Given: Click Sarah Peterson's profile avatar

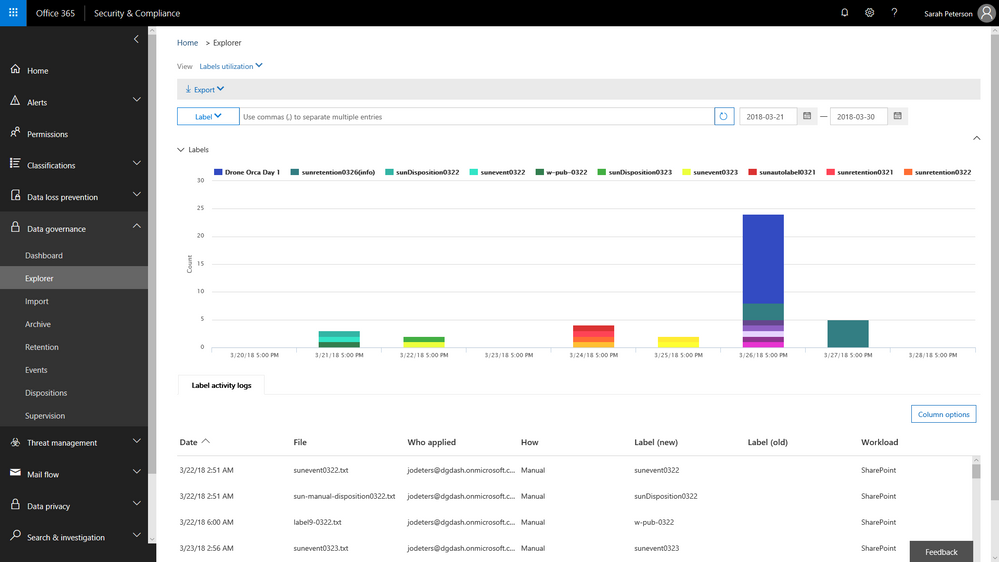Looking at the screenshot, I should point(986,13).
